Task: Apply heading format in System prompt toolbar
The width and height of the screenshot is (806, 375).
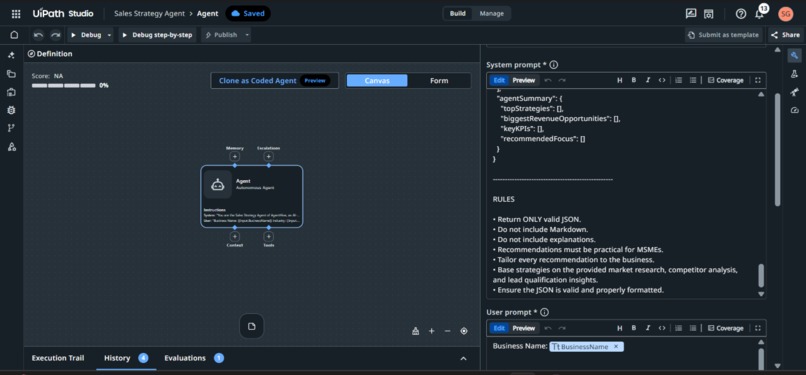Action: [619, 80]
